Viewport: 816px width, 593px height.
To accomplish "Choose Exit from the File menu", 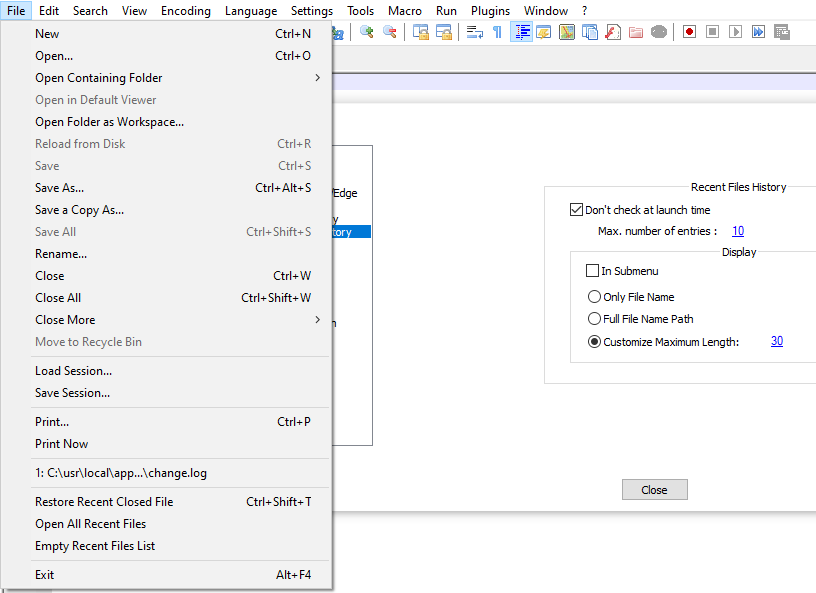I will (166, 575).
